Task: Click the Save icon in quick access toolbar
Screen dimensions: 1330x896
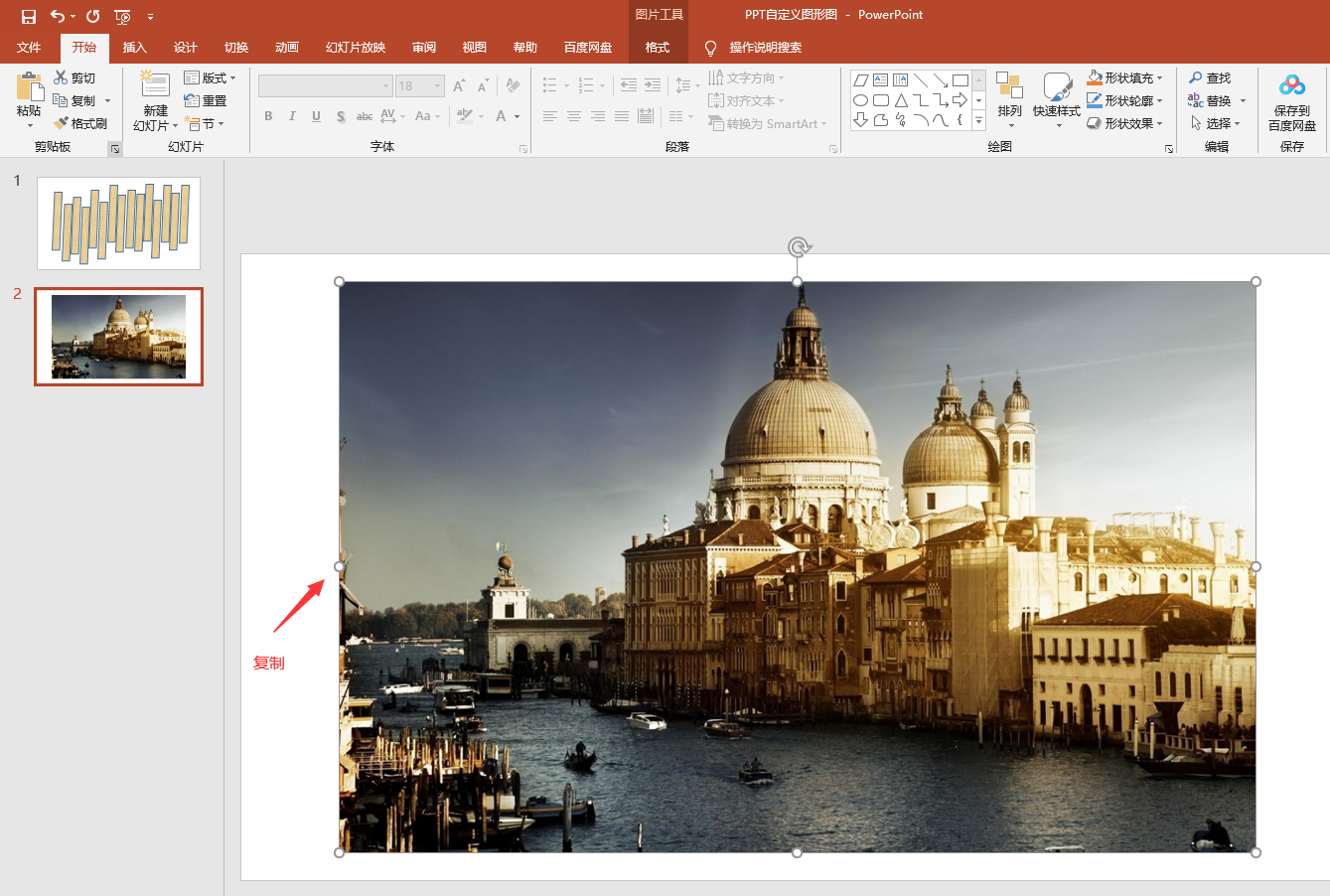Action: (x=29, y=16)
